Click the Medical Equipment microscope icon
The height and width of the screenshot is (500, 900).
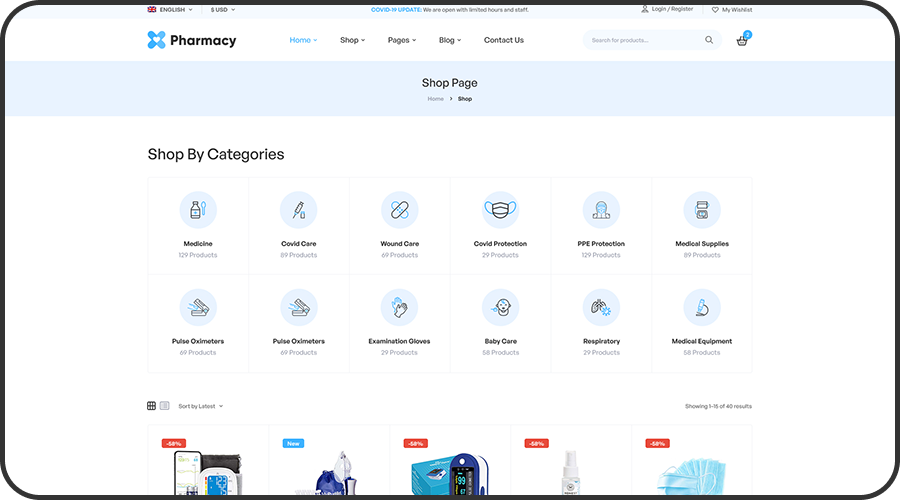point(702,308)
